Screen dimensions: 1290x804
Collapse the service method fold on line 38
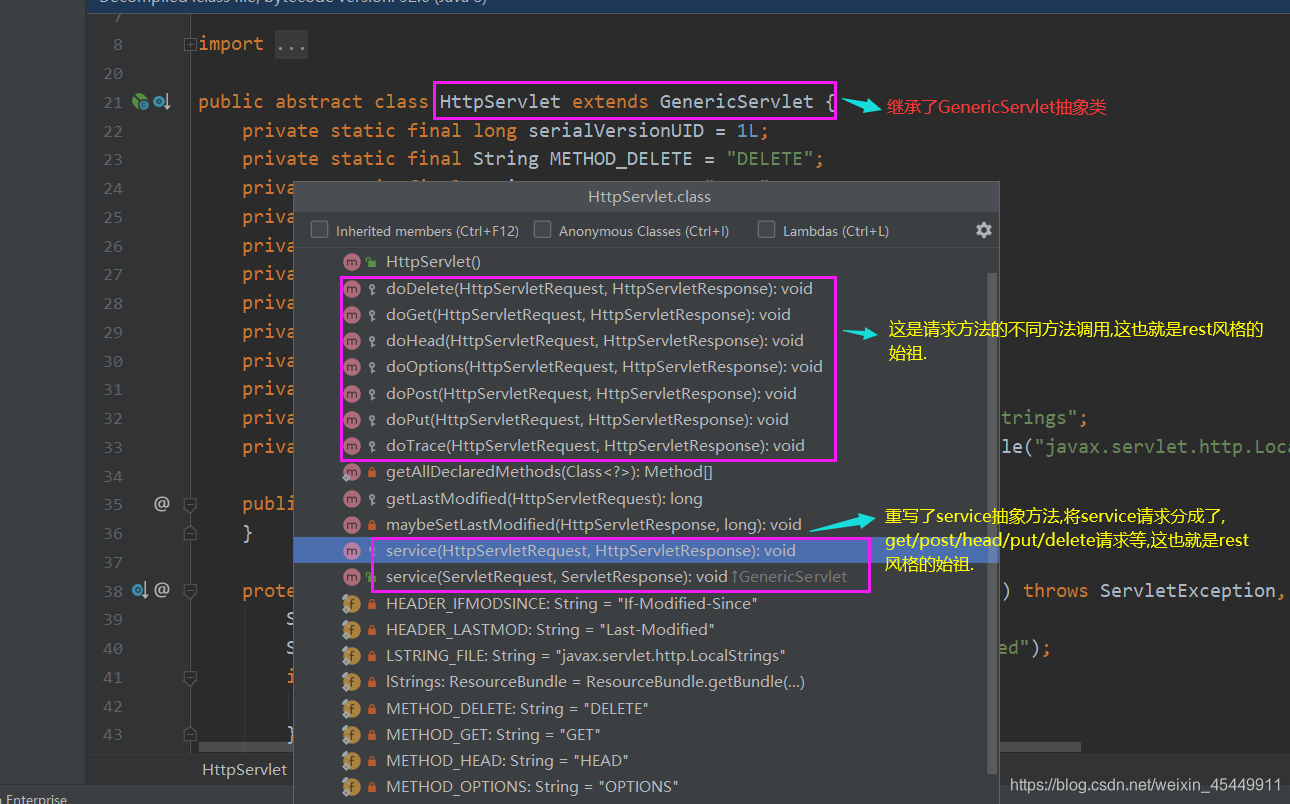(190, 590)
